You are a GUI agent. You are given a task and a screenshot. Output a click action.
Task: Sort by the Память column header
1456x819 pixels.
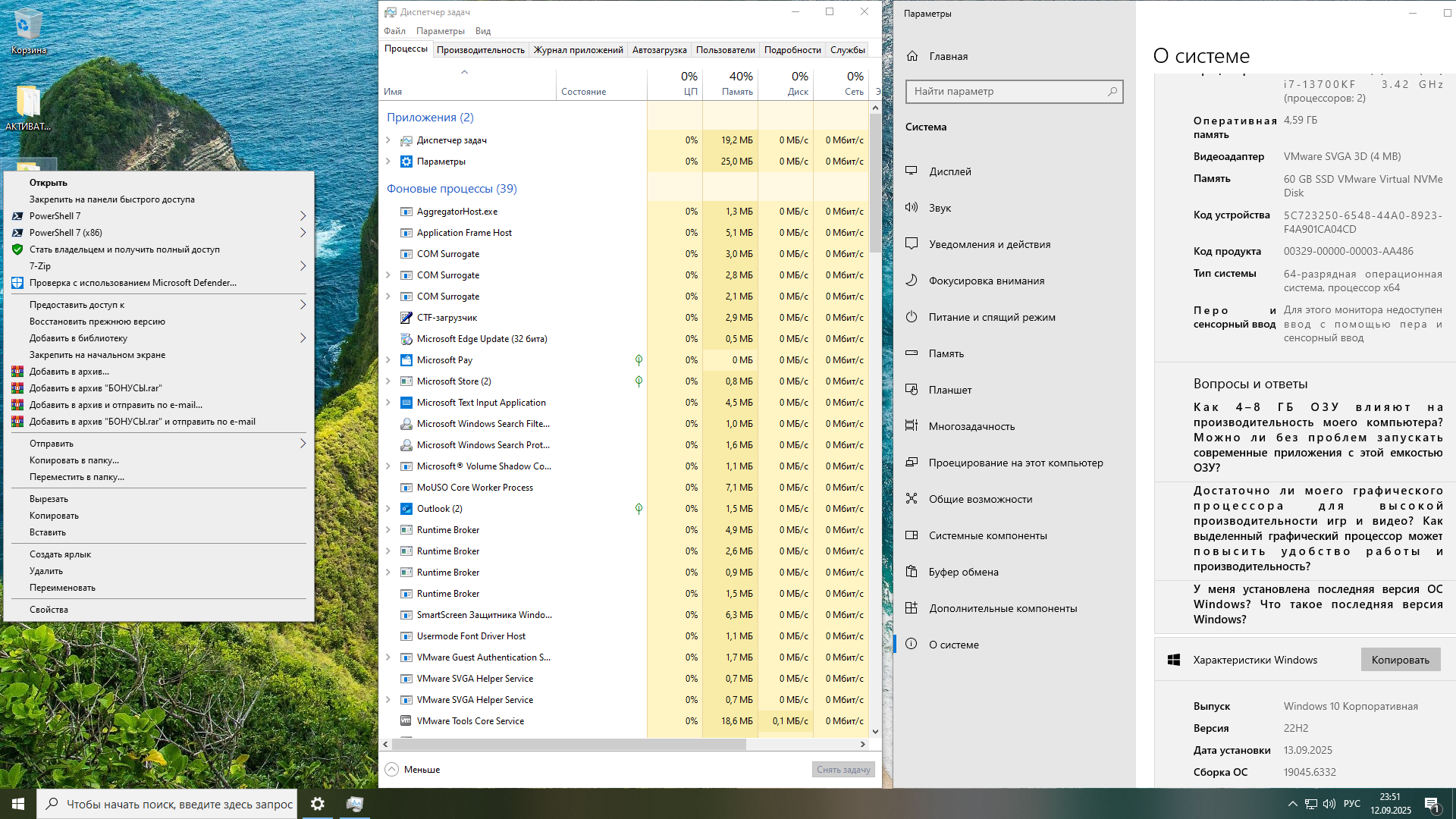730,83
